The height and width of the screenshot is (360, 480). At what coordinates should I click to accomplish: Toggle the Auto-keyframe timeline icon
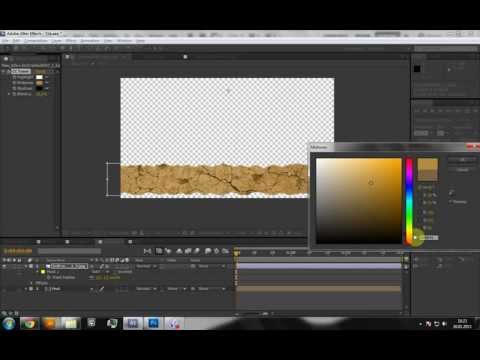pos(217,251)
